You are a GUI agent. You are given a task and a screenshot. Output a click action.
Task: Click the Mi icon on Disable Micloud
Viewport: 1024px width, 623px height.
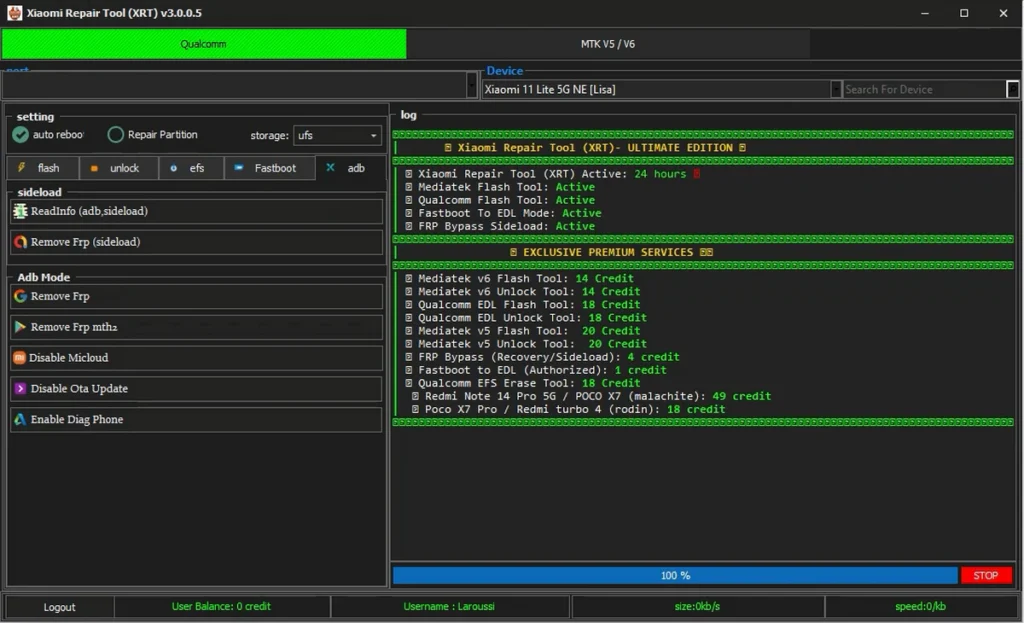pyautogui.click(x=19, y=358)
